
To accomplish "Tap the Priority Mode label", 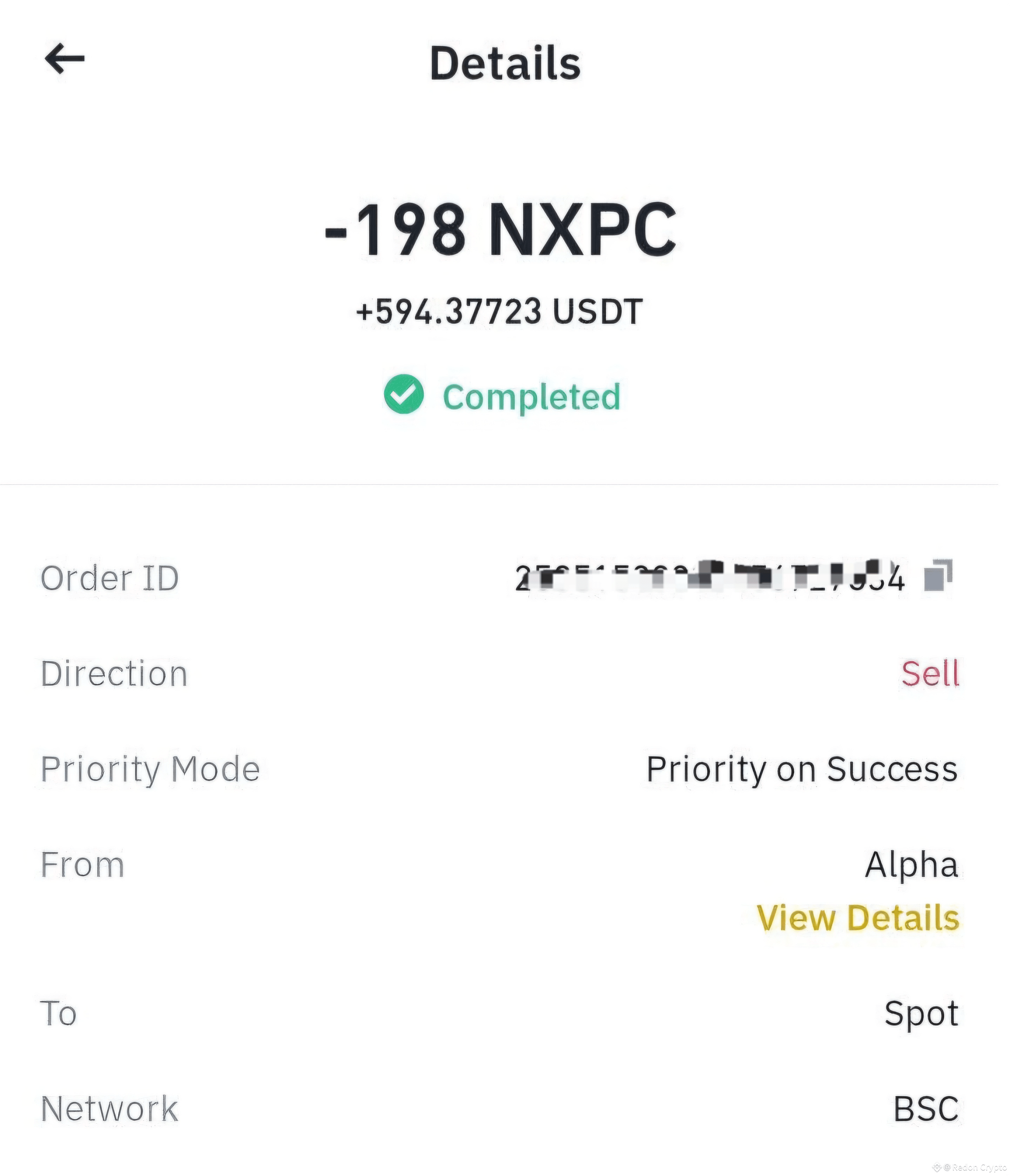I will (150, 770).
